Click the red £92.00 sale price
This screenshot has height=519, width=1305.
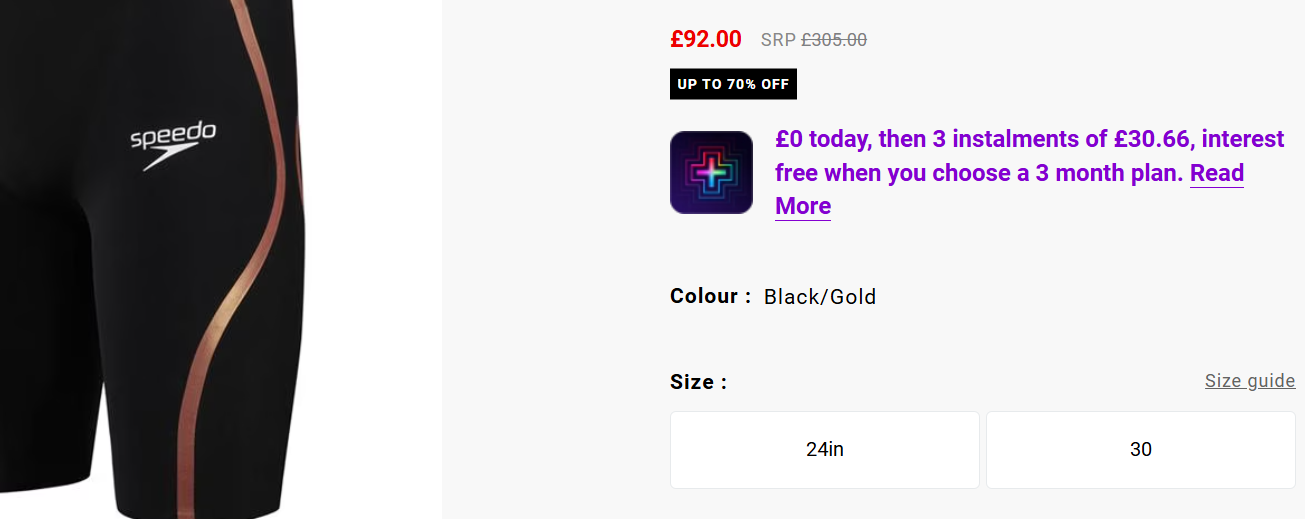[x=706, y=39]
